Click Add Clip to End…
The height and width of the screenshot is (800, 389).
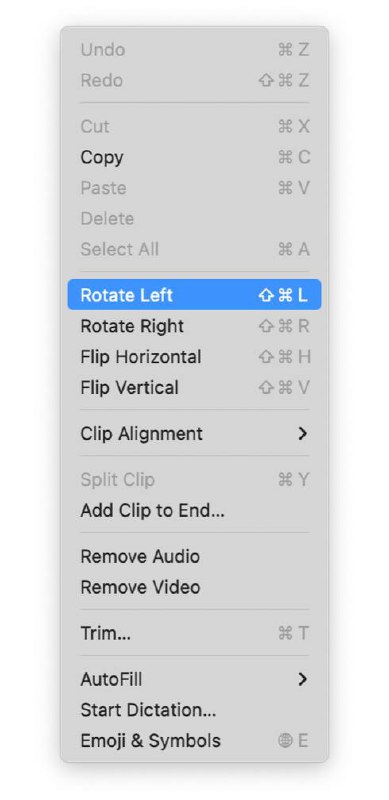click(x=194, y=510)
